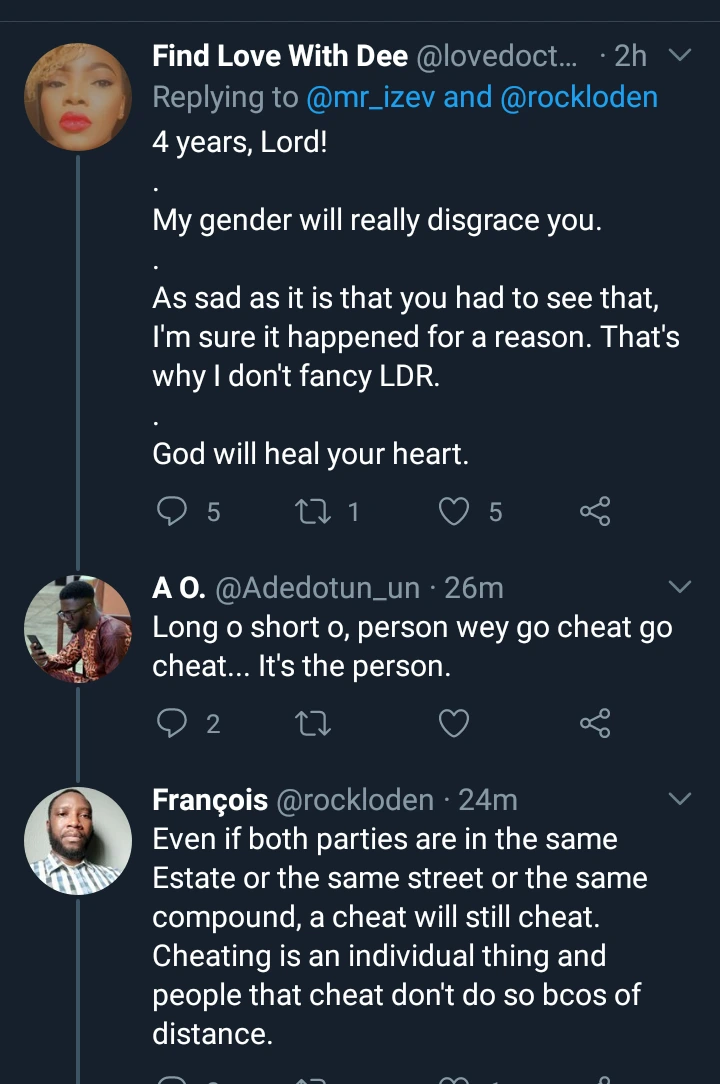Image resolution: width=720 pixels, height=1084 pixels.
Task: Like A O.'s tweet about cheating
Action: tap(455, 722)
